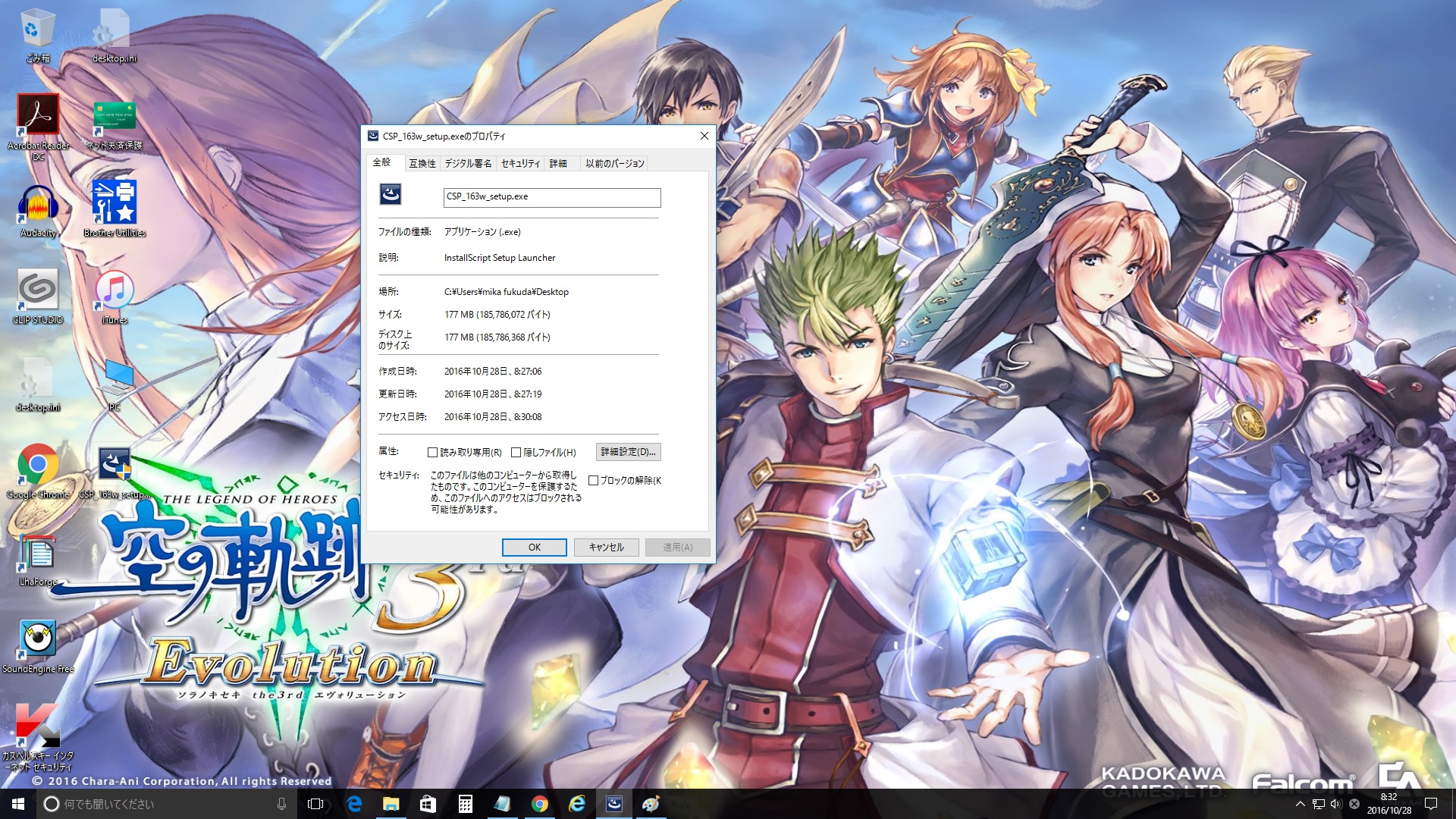This screenshot has width=1456, height=819.
Task: Click the file name field containing CSP_163w_setup.exe
Action: (552, 197)
